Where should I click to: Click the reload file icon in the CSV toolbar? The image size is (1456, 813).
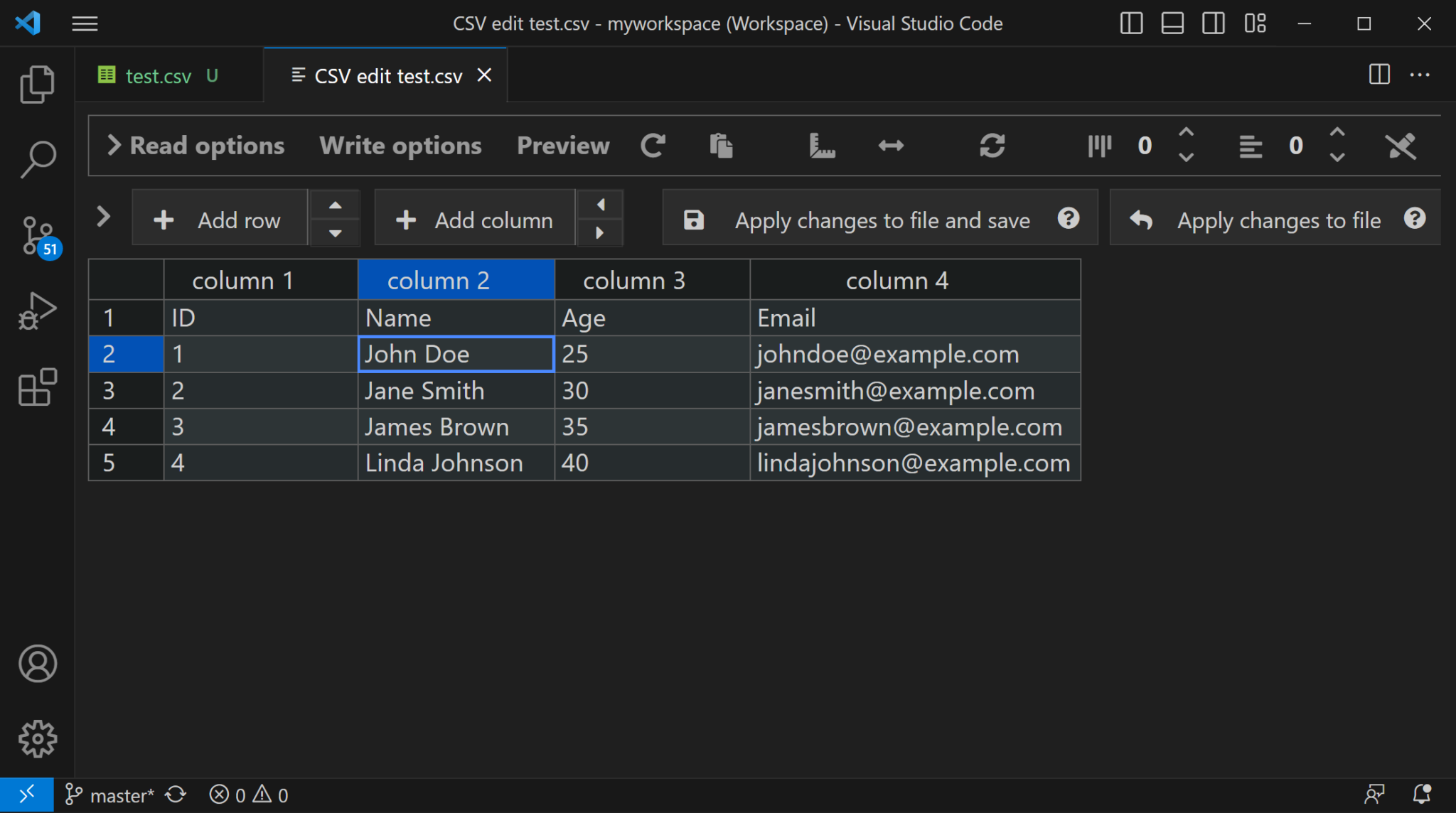click(x=653, y=146)
